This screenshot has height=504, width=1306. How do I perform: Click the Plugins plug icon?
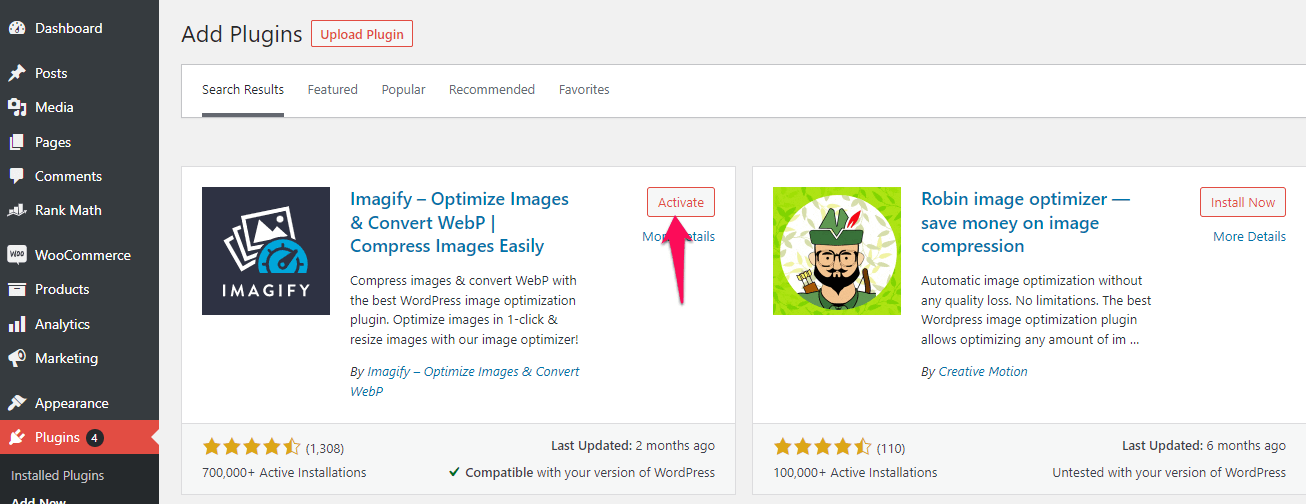pyautogui.click(x=17, y=437)
